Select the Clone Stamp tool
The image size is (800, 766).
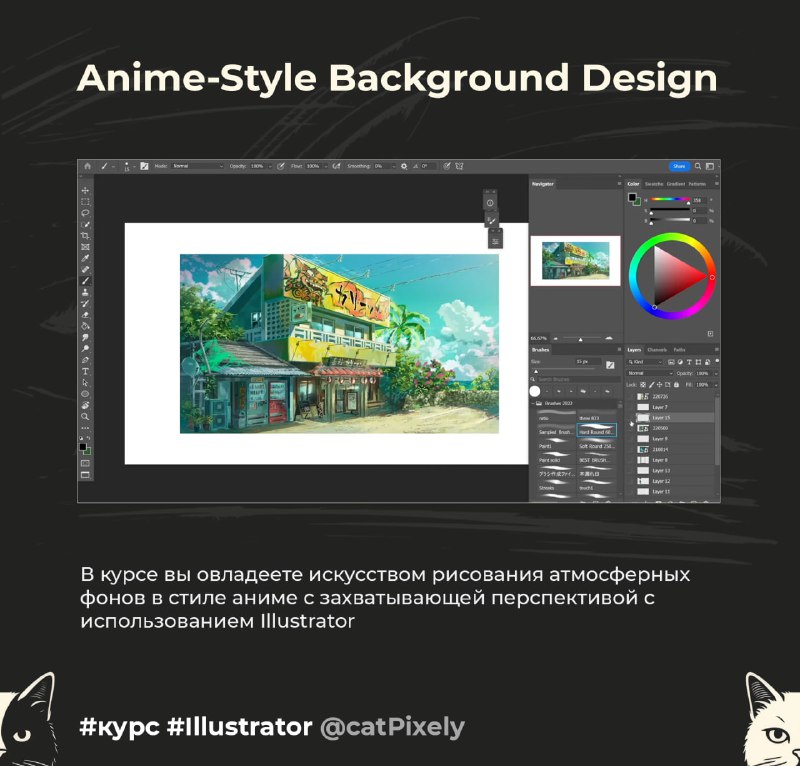(x=85, y=292)
